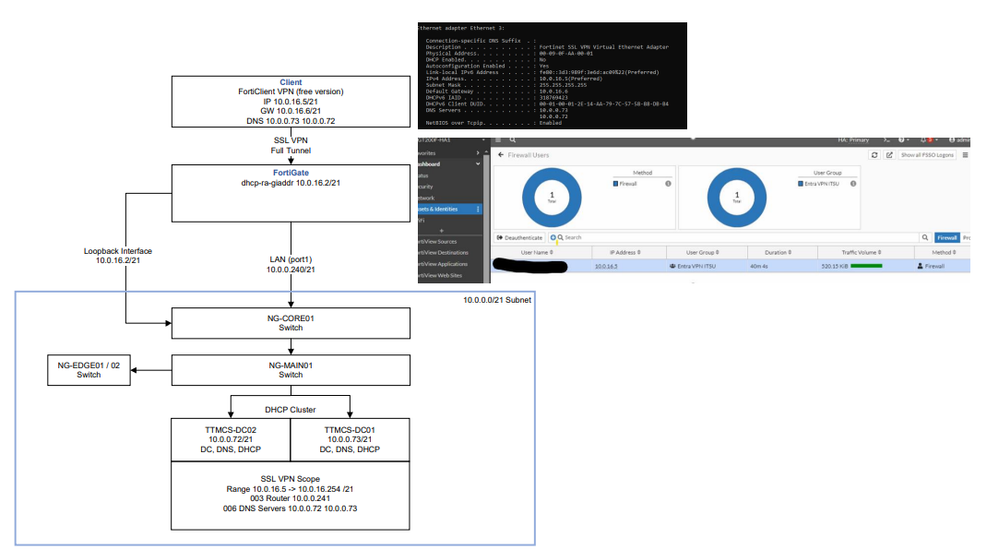Open the list options menu beside Show all FSSO Logons
This screenshot has width=999, height=552.
click(x=965, y=155)
